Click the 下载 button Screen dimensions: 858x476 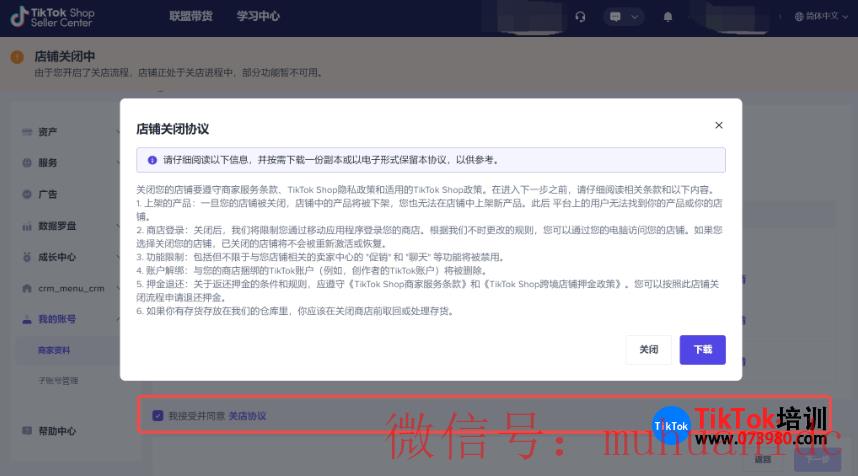click(702, 350)
